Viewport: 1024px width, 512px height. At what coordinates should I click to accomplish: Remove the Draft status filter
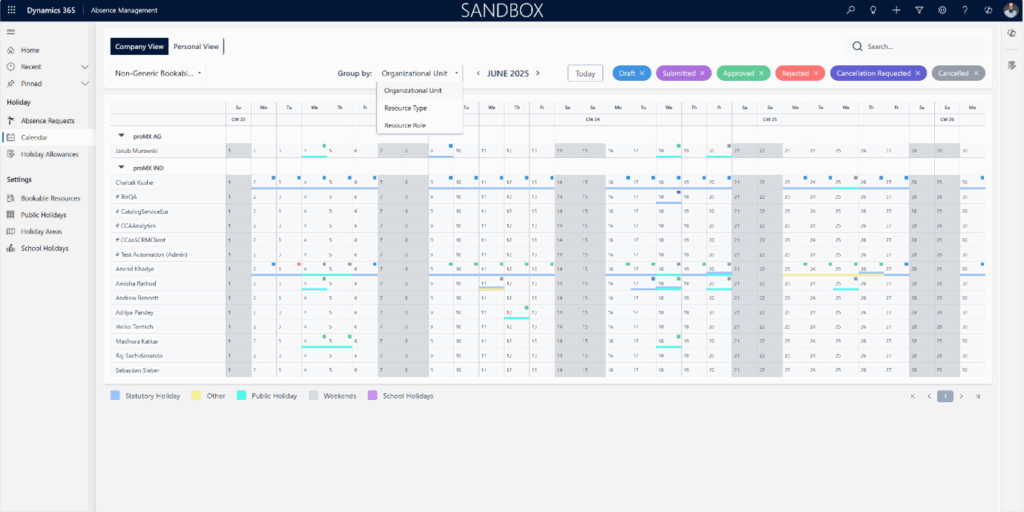642,74
